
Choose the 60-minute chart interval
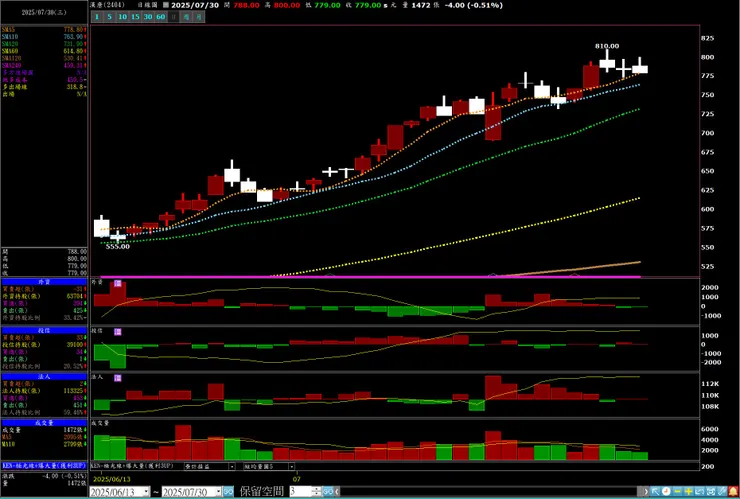(x=160, y=17)
